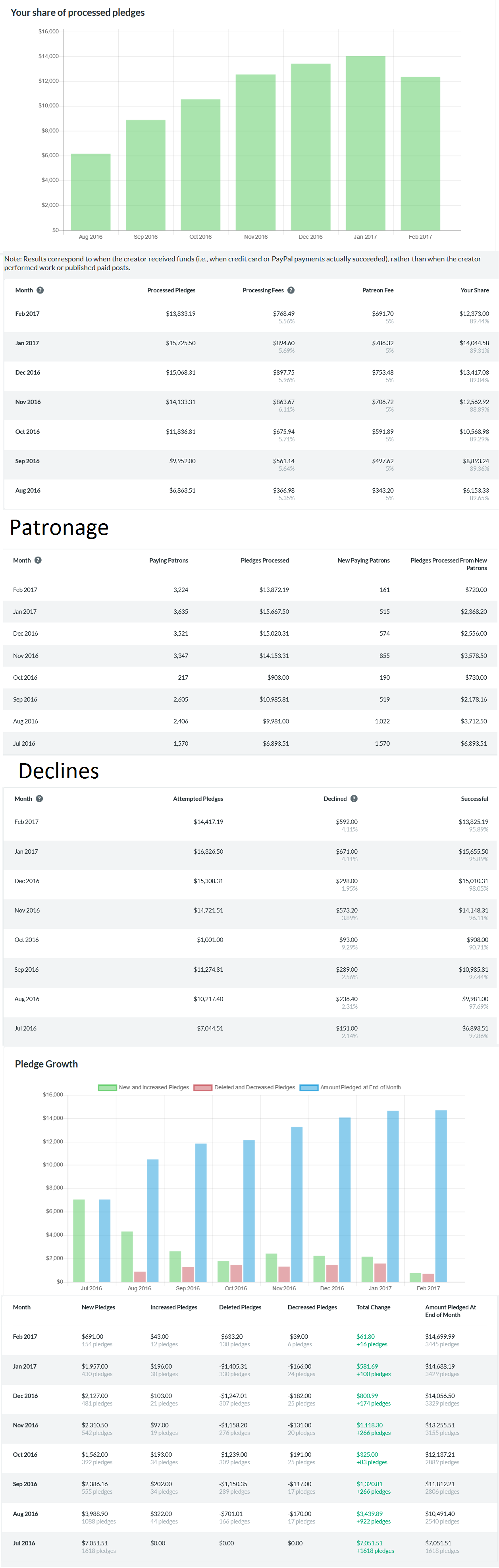Click help icon beside Month in Patronage table
This screenshot has height=1568, width=499.
[x=39, y=560]
